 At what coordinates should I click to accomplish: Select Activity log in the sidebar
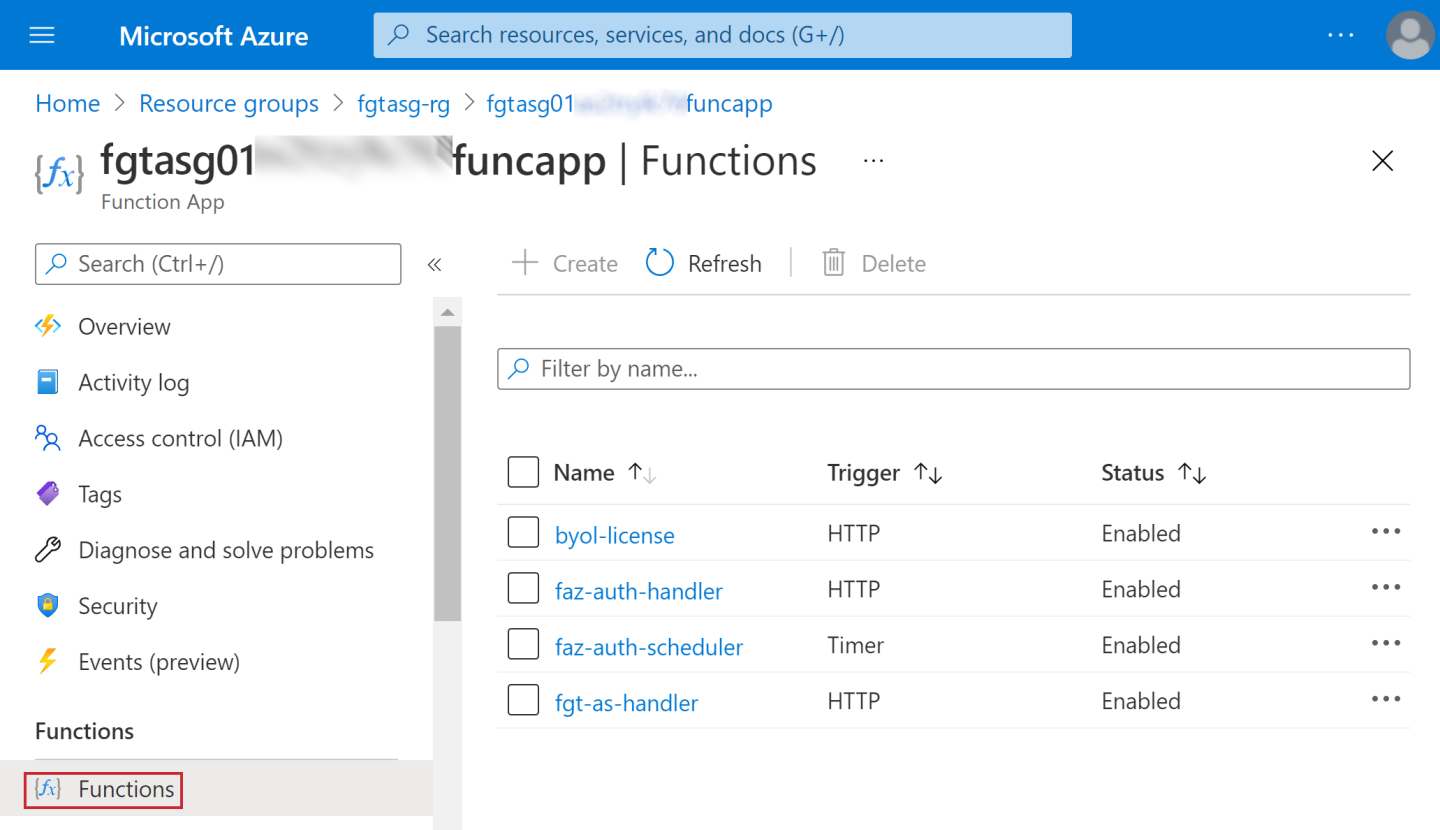pyautogui.click(x=131, y=382)
